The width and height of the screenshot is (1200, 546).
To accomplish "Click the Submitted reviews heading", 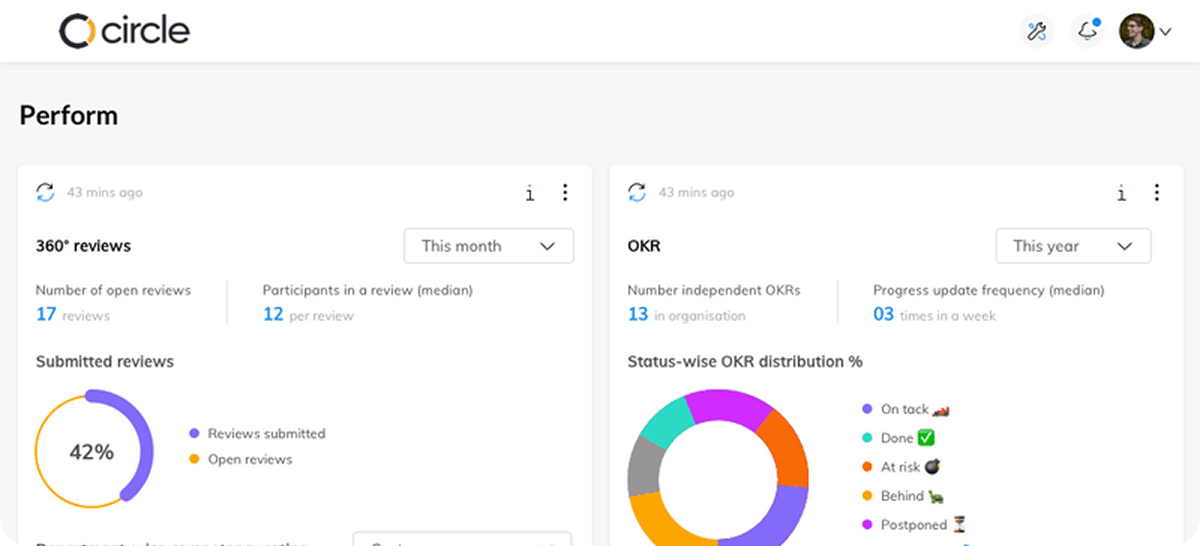I will click(x=105, y=362).
